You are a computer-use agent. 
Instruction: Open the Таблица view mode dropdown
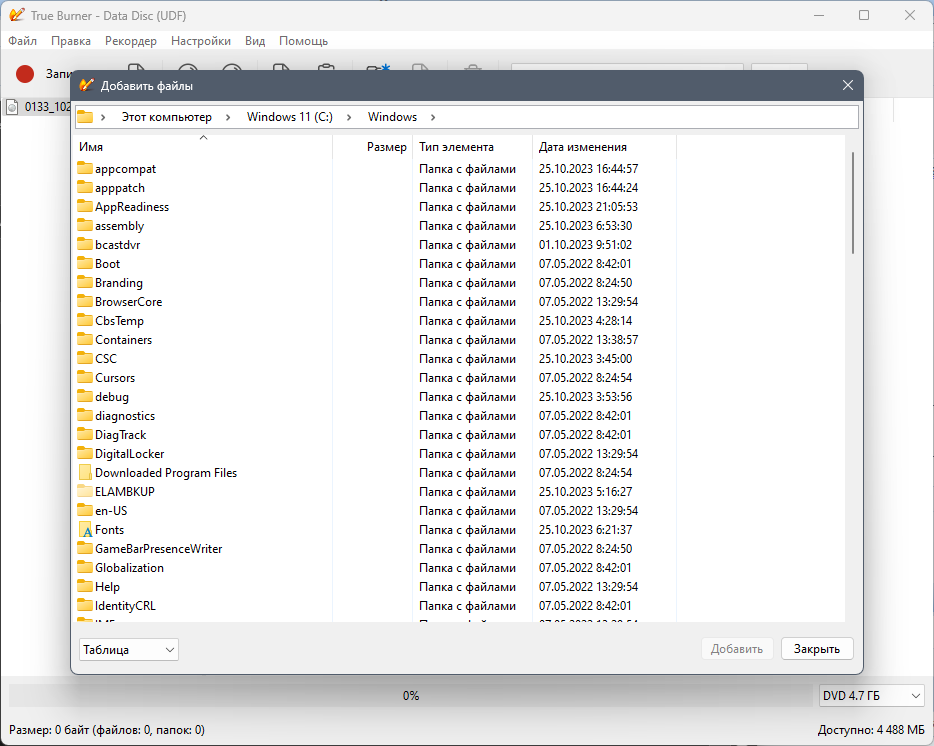129,649
